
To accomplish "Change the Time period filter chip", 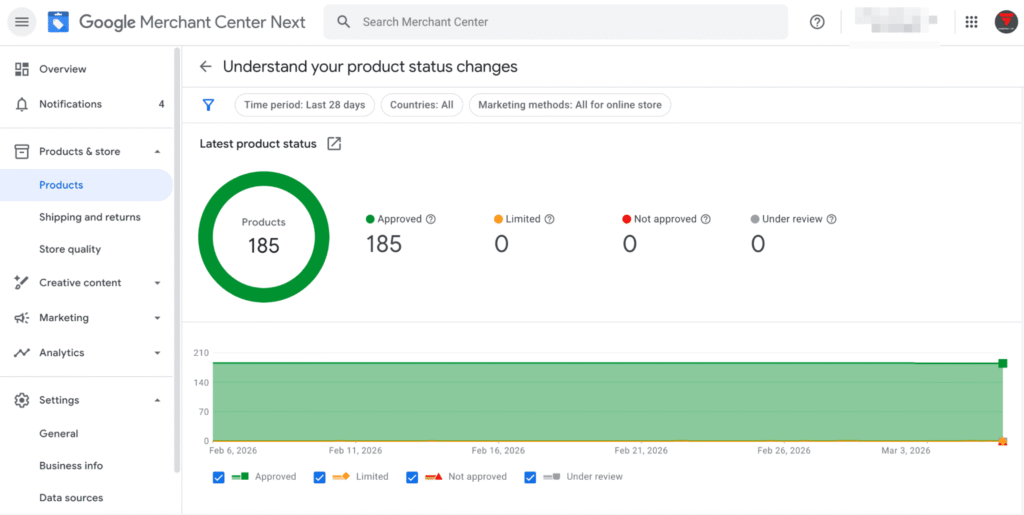I will coord(305,105).
